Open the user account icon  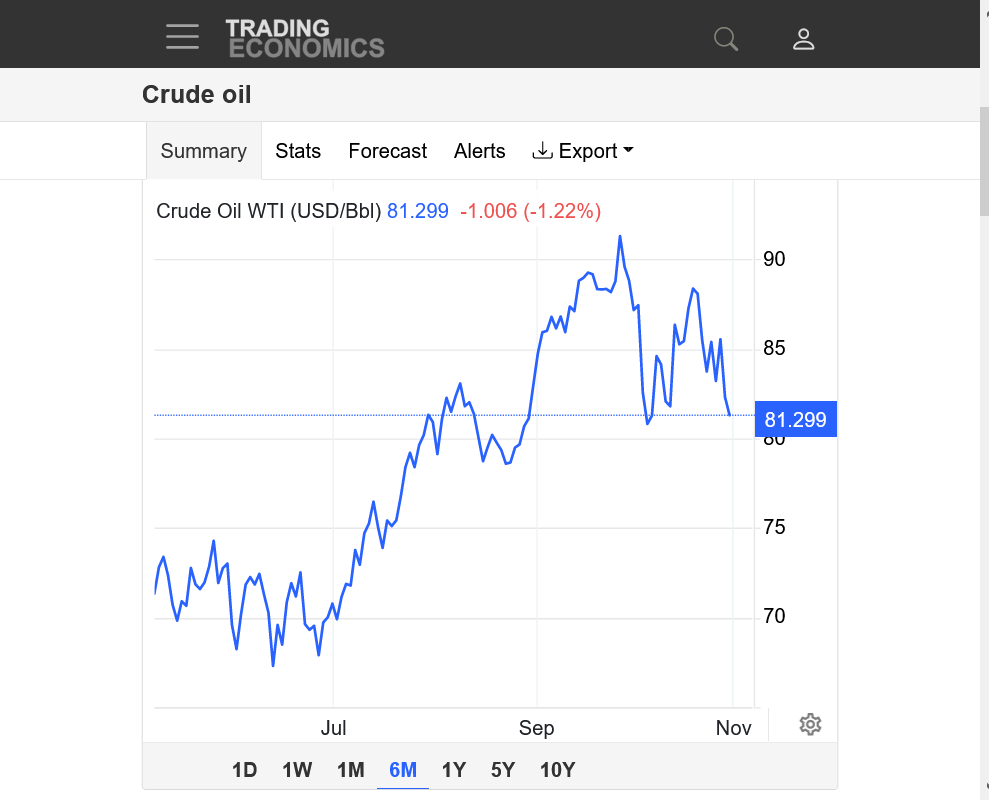click(x=804, y=38)
